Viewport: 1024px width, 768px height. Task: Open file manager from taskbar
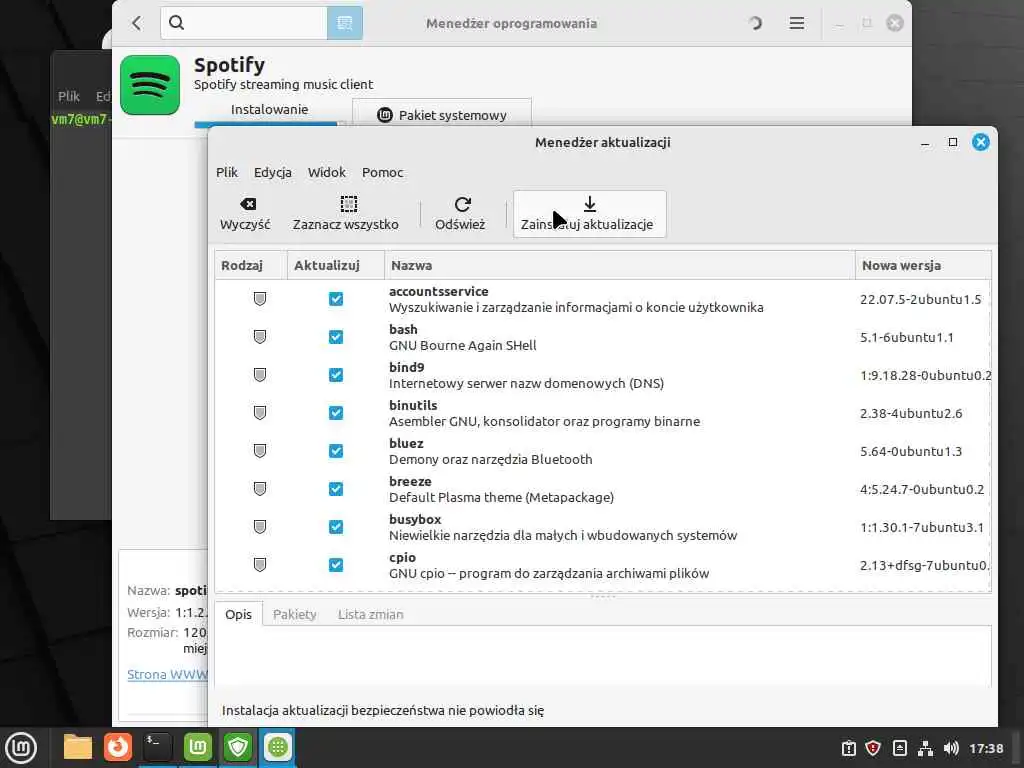pyautogui.click(x=78, y=747)
